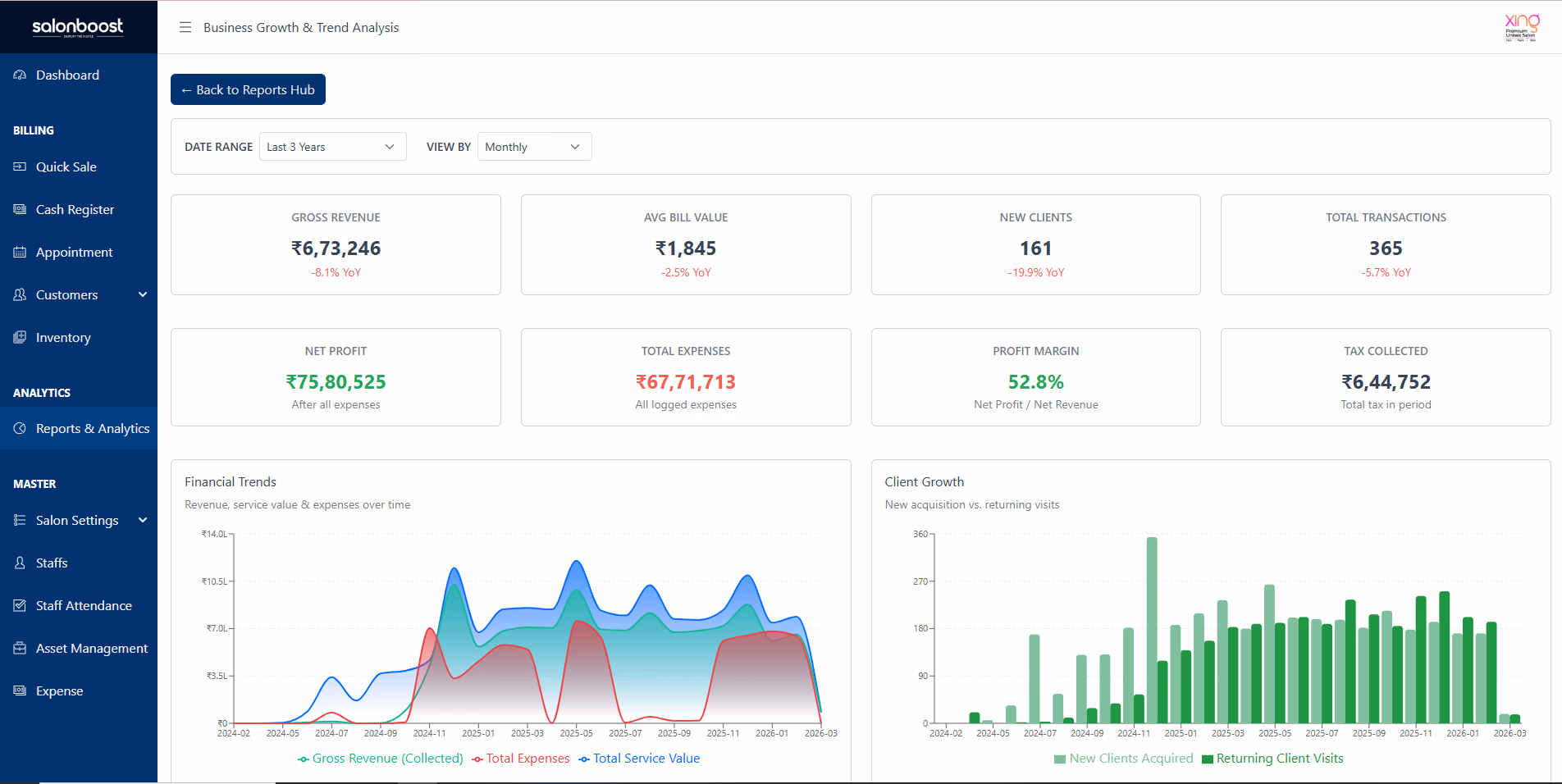1562x784 pixels.
Task: Open Staff Attendance page
Action: (x=79, y=605)
